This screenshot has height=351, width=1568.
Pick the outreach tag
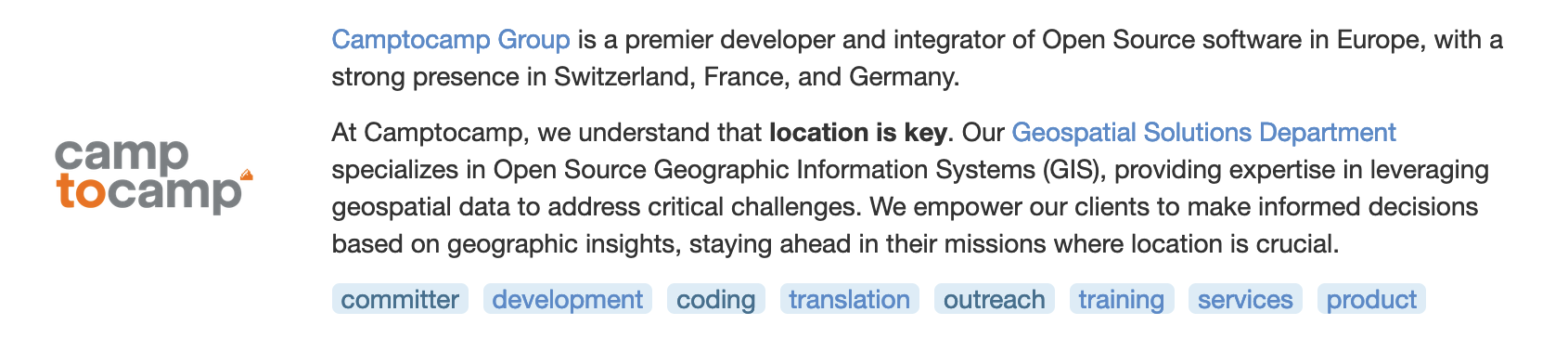995,299
